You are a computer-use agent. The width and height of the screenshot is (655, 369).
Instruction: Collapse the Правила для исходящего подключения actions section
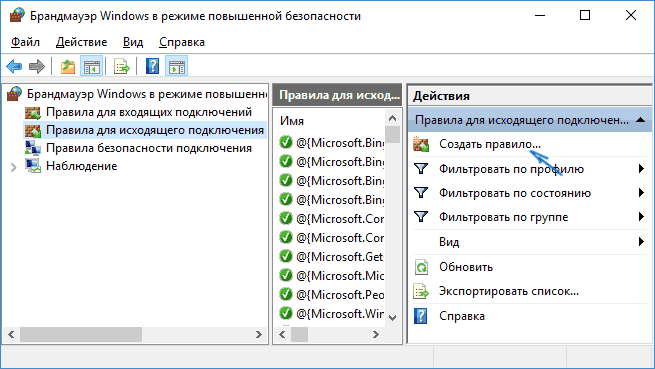[640, 120]
